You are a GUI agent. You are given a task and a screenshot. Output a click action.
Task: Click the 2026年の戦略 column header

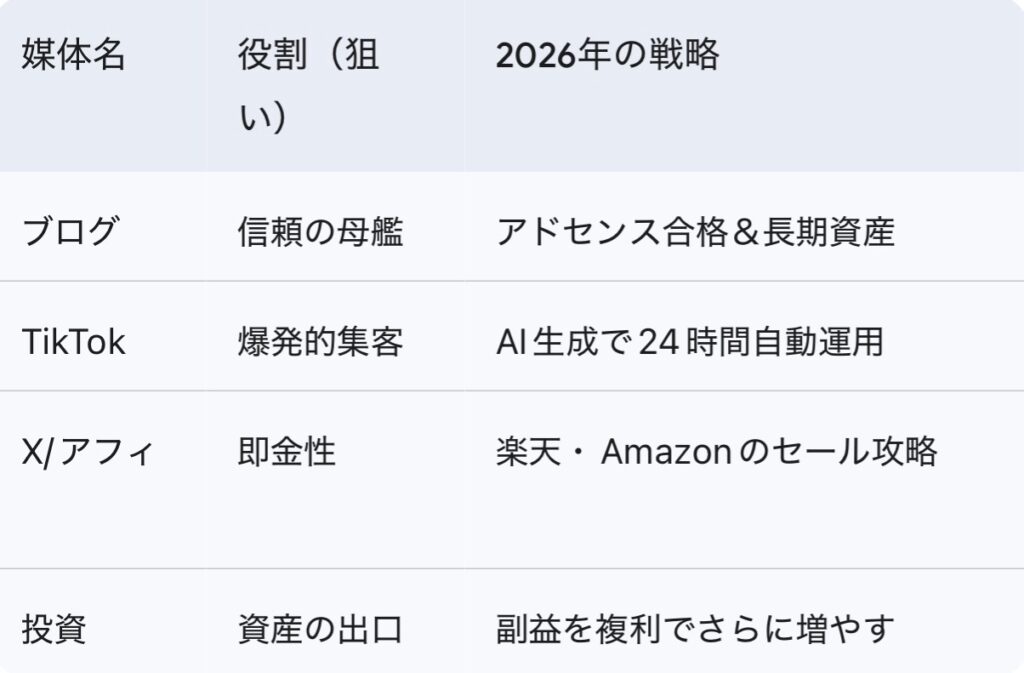click(x=607, y=56)
